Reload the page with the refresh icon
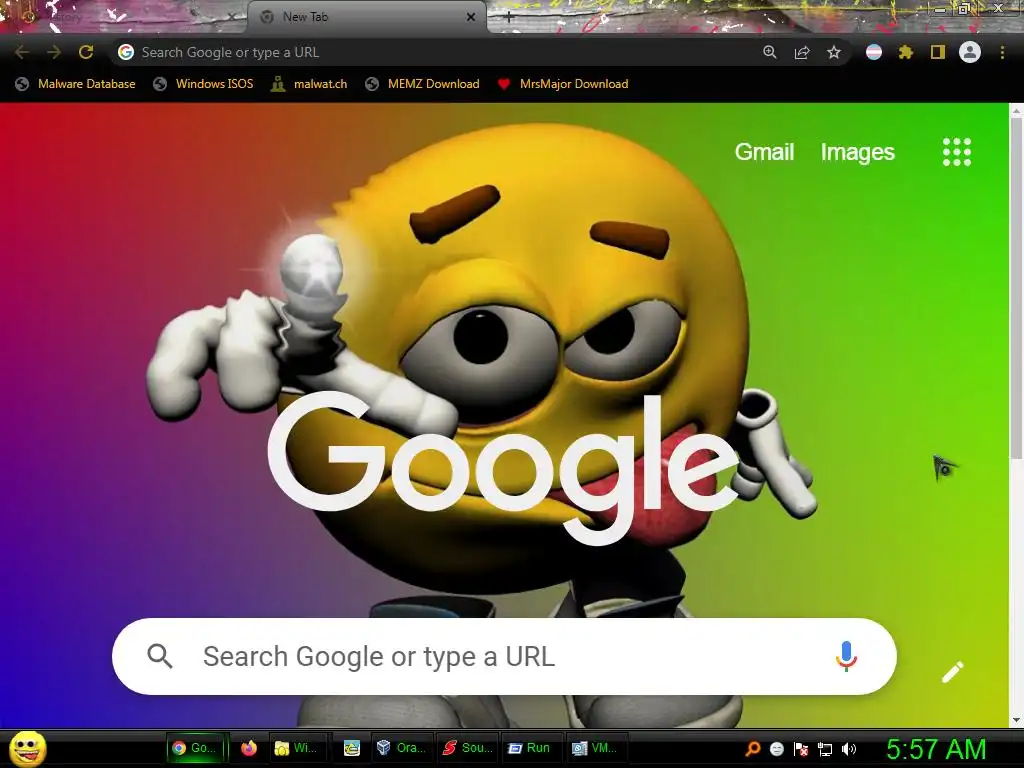 pyautogui.click(x=86, y=52)
